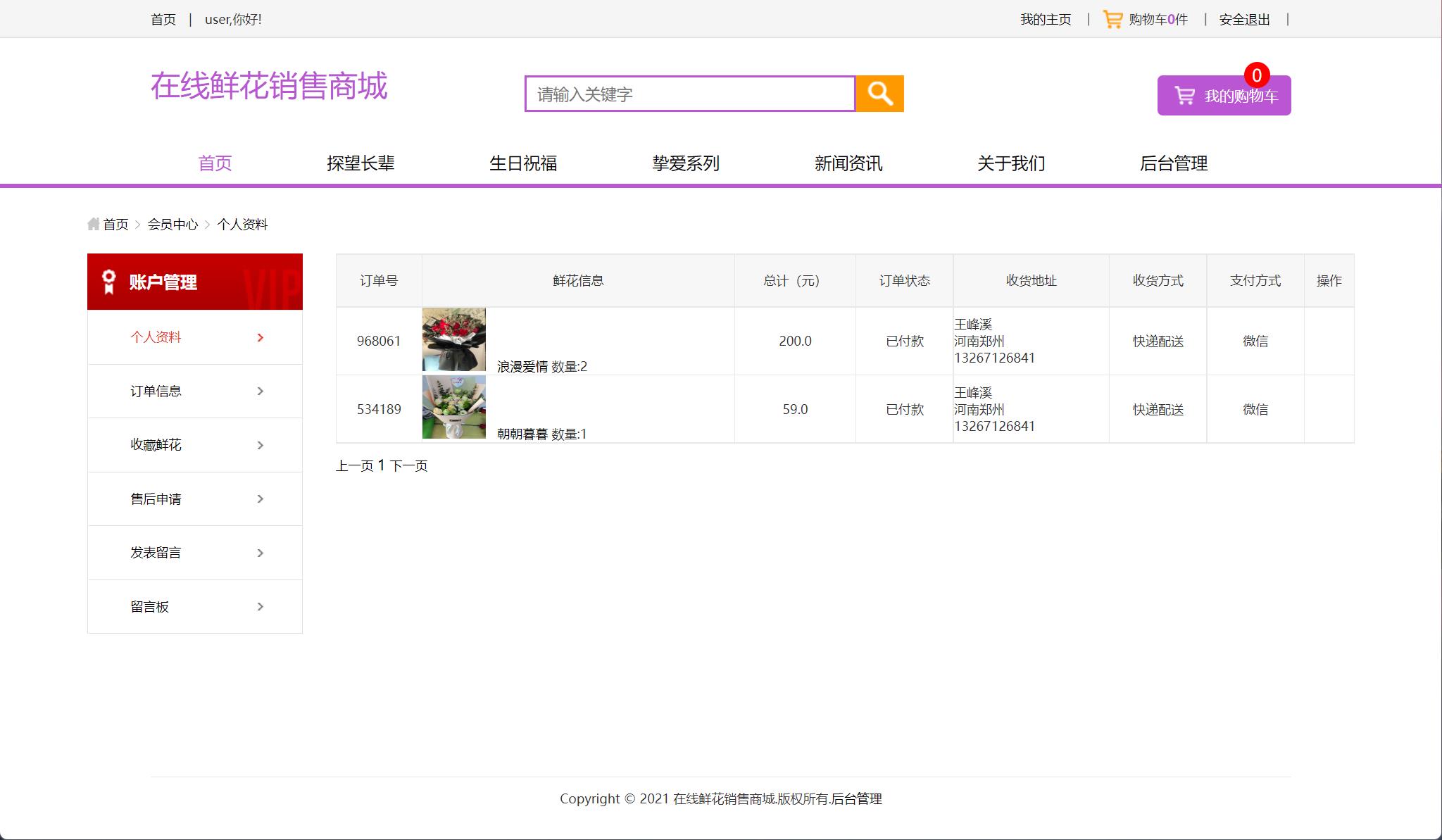Click the 我的购物车 purple button

click(x=1224, y=94)
